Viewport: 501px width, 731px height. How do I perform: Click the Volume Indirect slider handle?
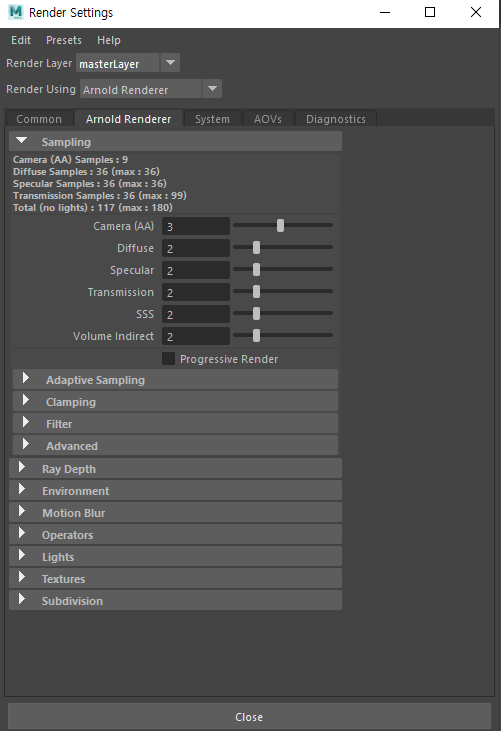256,335
